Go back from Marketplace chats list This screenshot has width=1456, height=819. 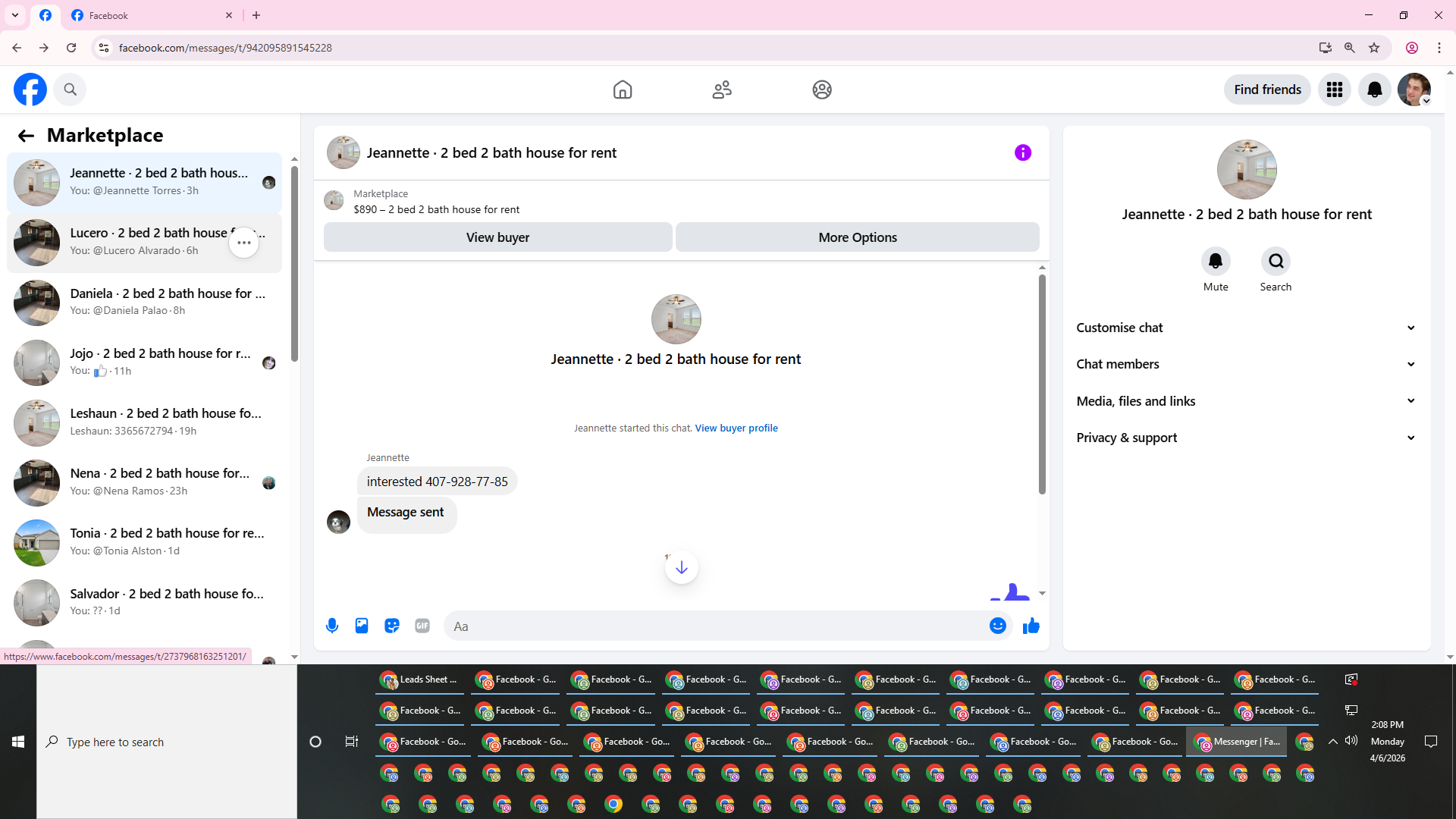point(26,136)
